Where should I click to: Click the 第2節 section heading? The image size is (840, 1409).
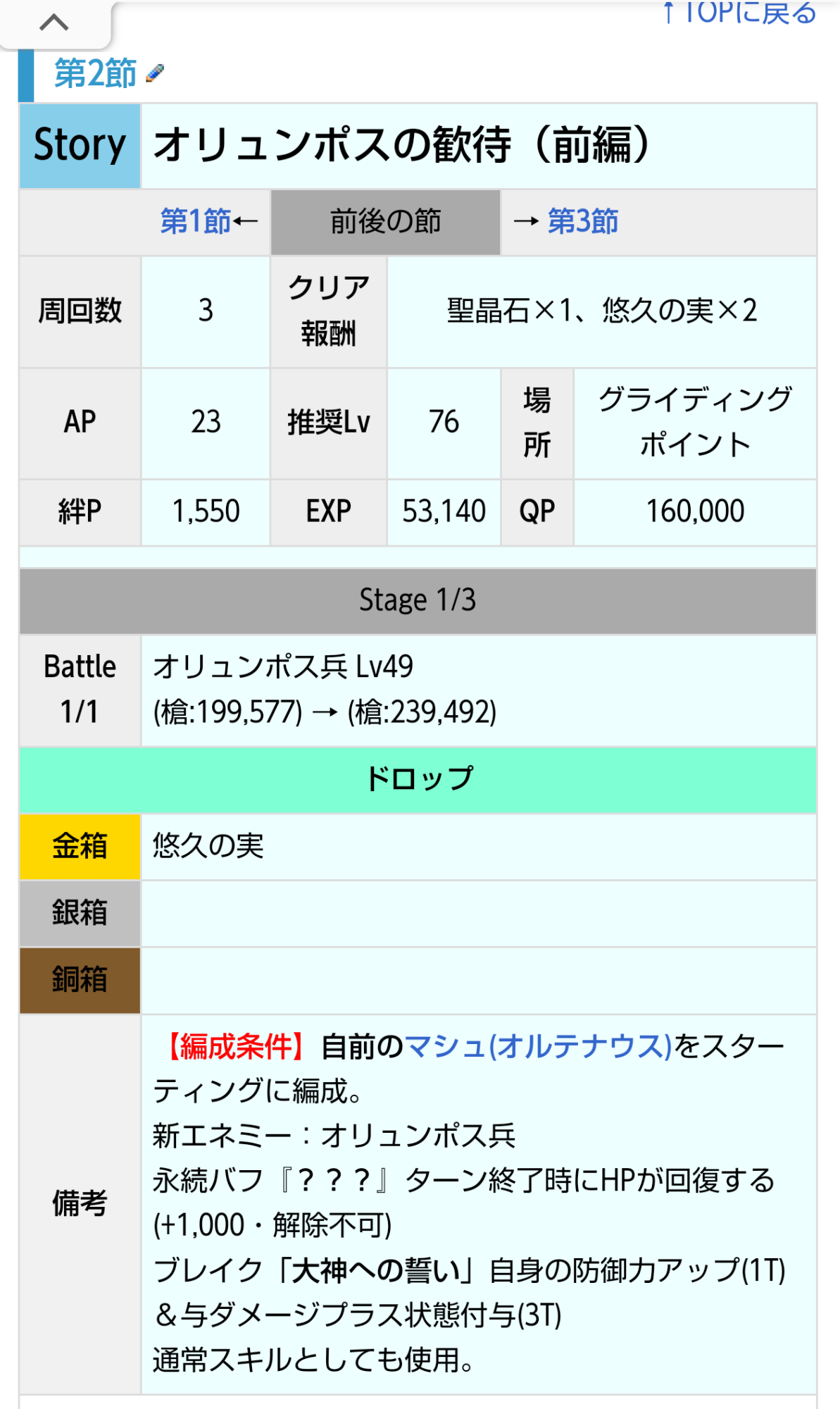(95, 73)
